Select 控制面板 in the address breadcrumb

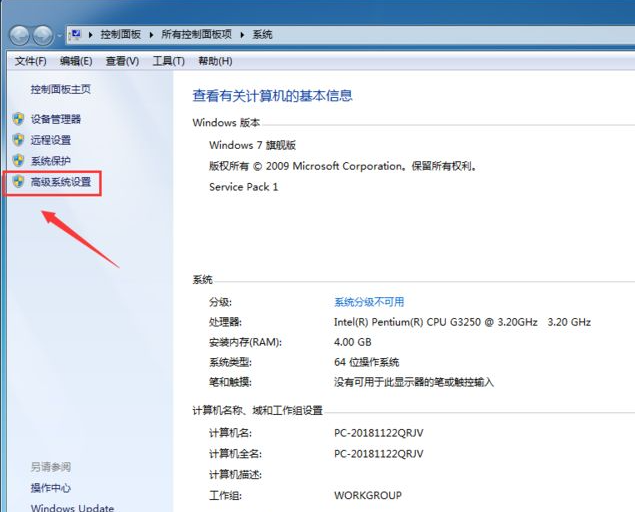[120, 35]
